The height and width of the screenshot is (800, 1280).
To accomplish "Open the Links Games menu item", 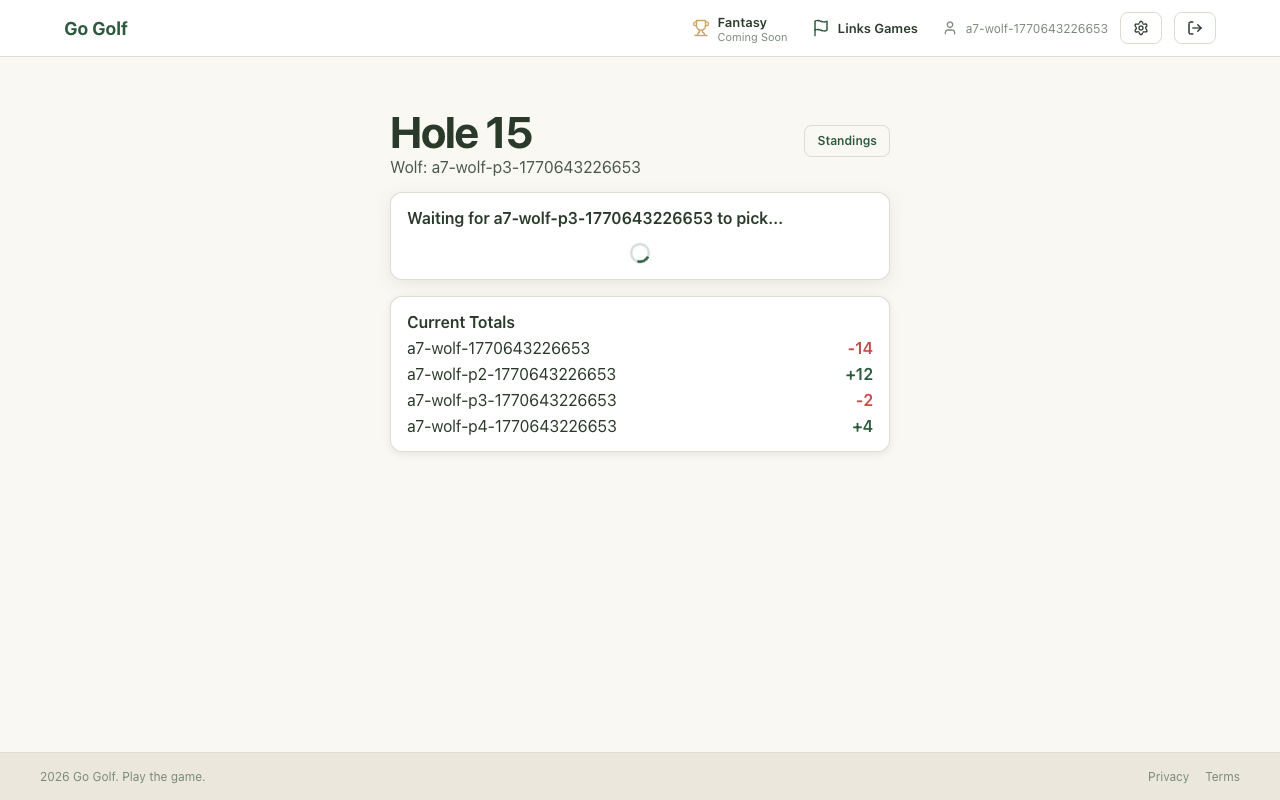I will [x=877, y=29].
